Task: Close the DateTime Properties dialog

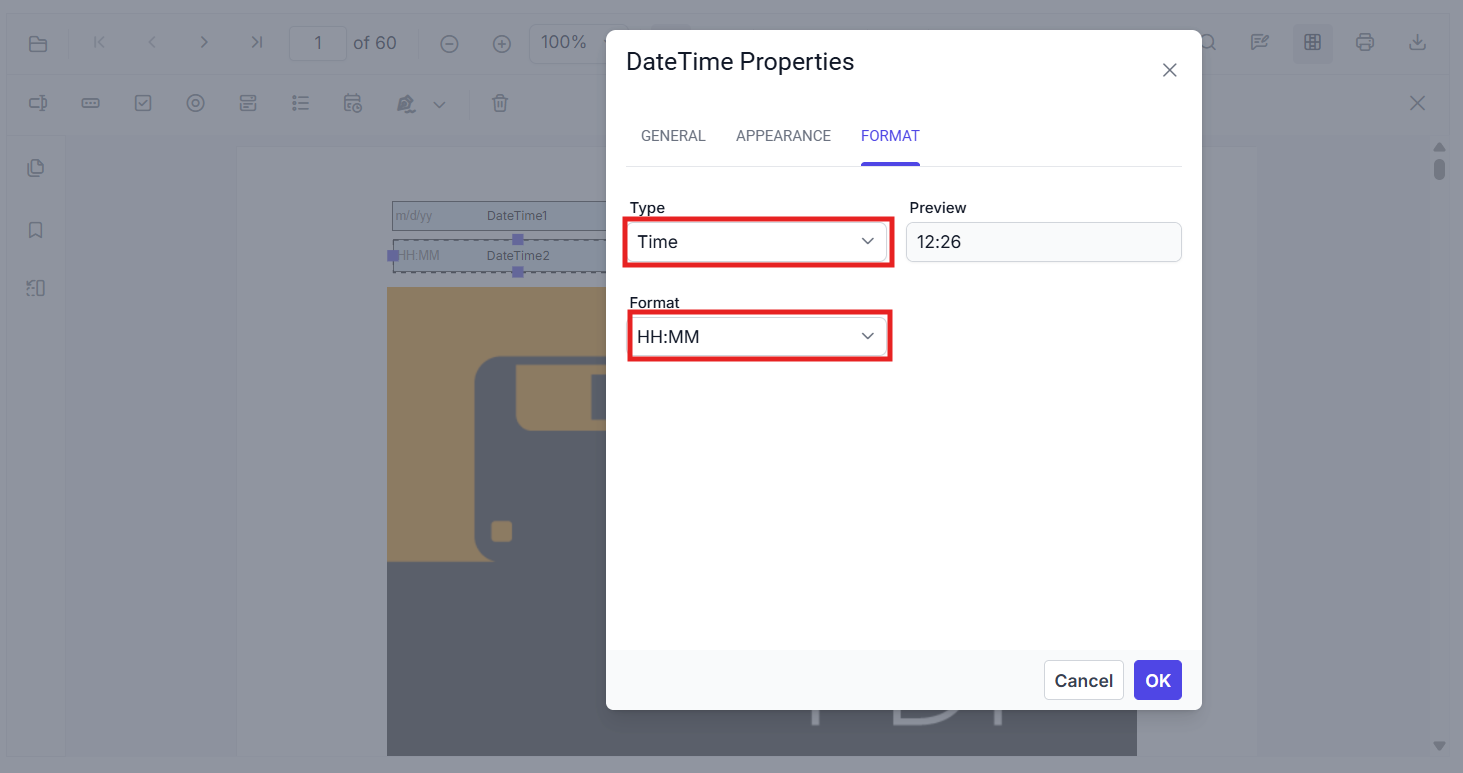Action: (x=1169, y=70)
